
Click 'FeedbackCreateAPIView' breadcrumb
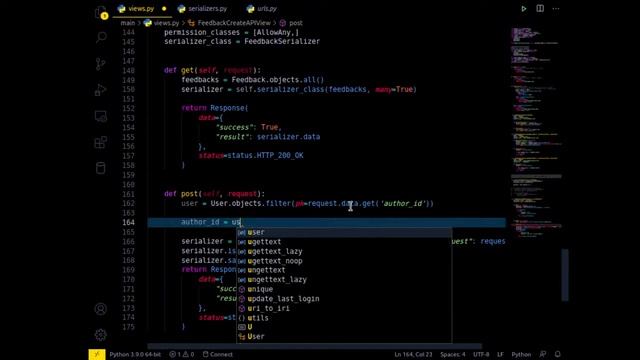click(x=234, y=23)
